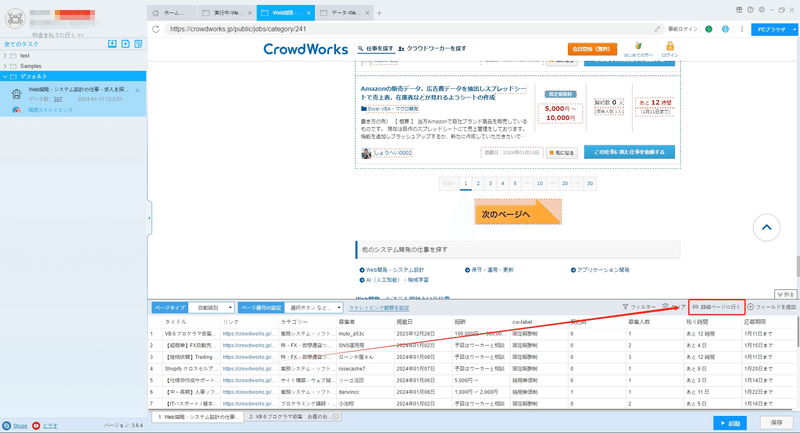The height and width of the screenshot is (433, 800).
Task: Click the scroll-to-top arrow circle
Action: [x=766, y=227]
